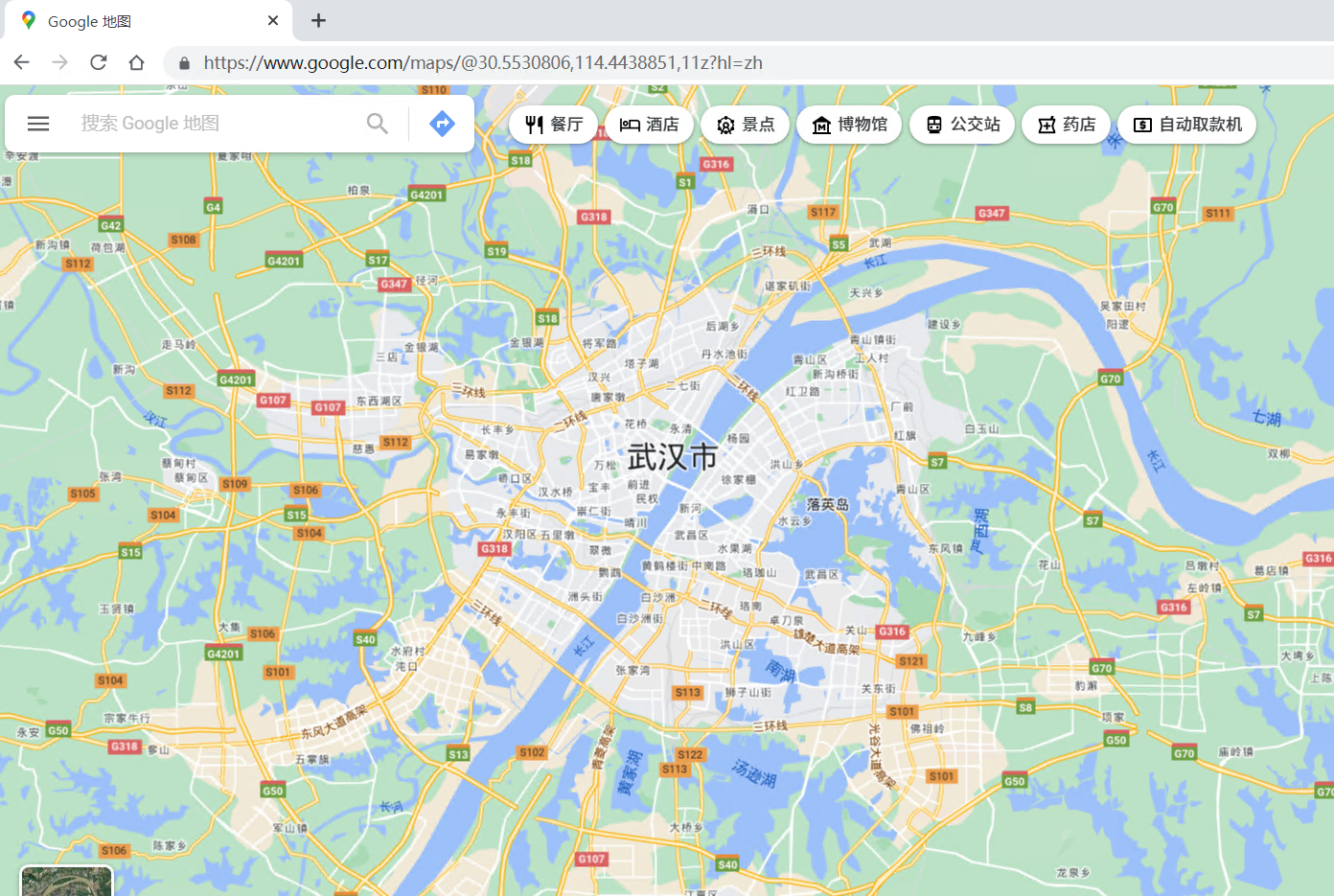
Task: Click the S8 highway shield
Action: tap(1025, 707)
